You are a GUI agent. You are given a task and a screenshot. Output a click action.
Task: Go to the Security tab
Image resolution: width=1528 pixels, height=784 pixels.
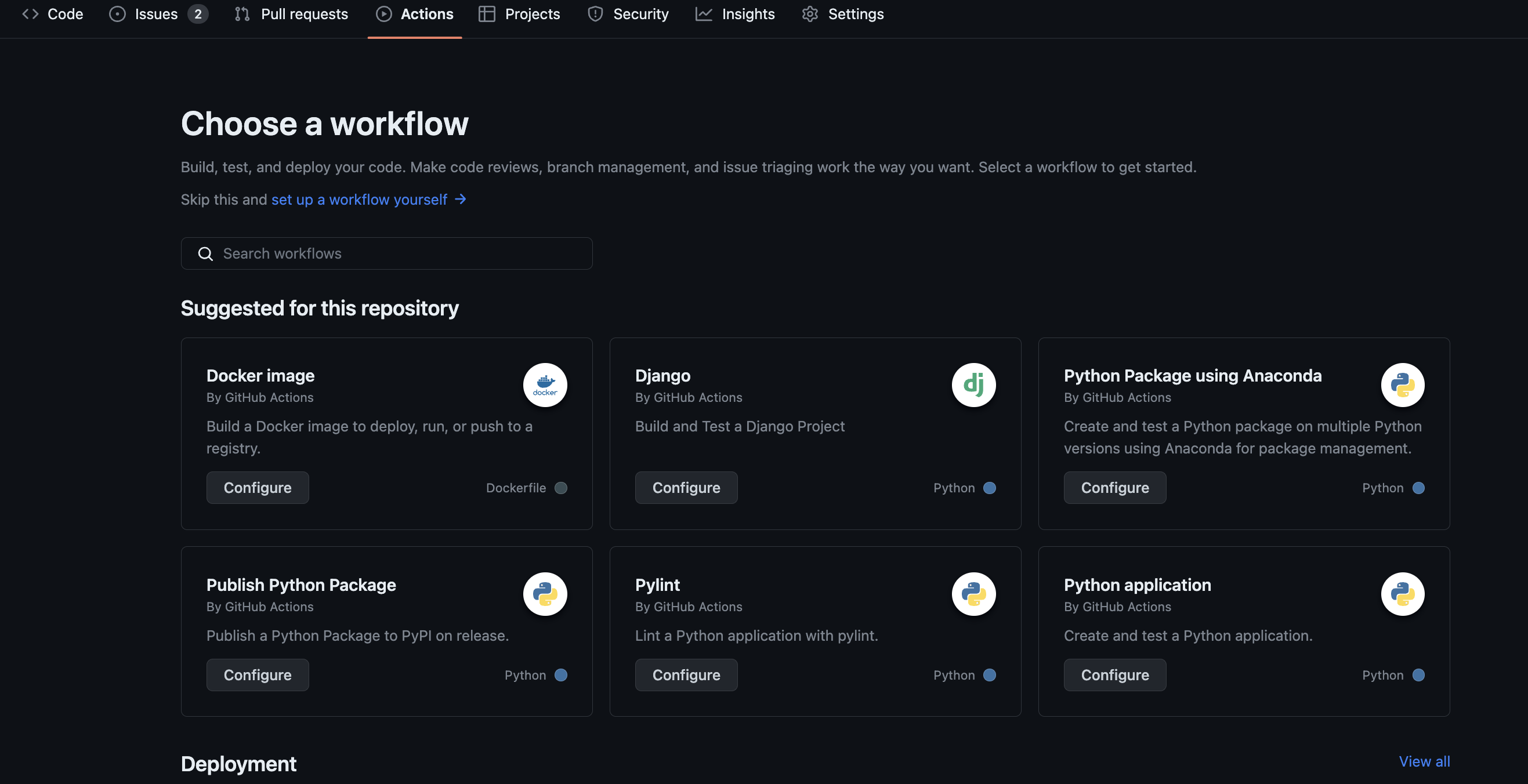628,14
